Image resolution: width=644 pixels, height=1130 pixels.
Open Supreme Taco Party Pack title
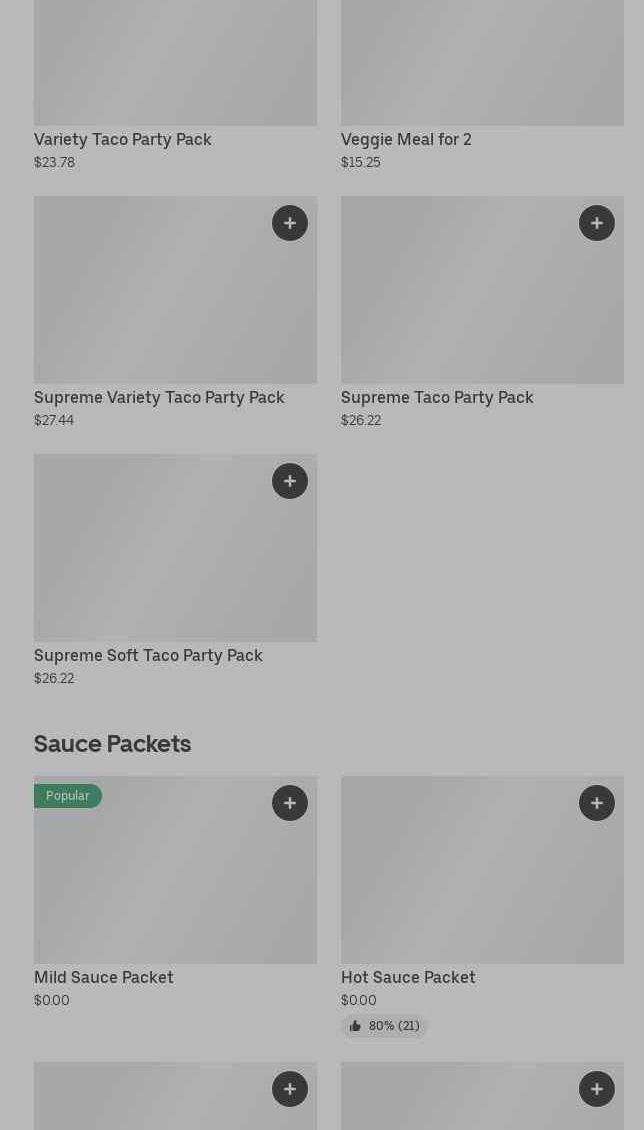[x=437, y=397]
